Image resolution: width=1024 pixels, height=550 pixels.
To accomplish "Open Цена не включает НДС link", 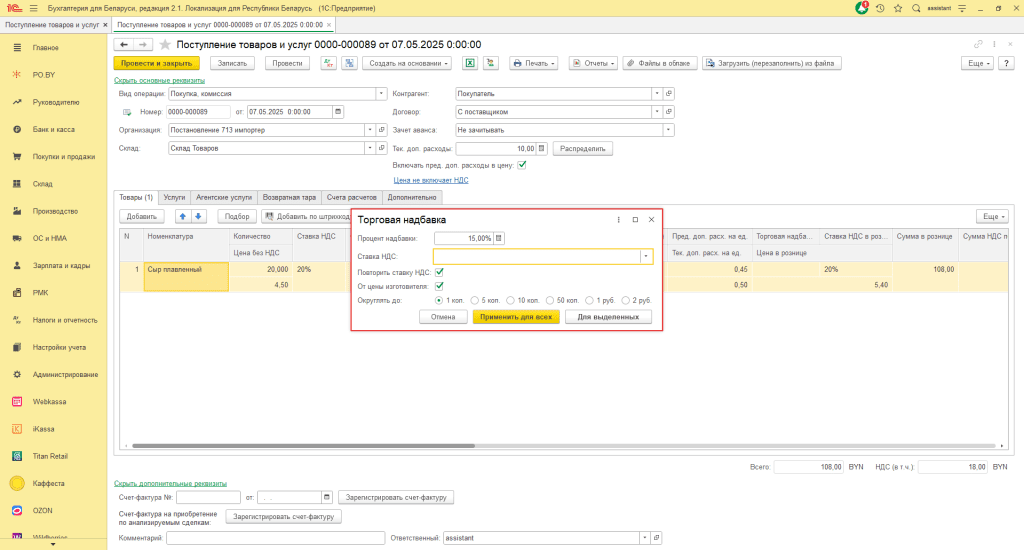I will 431,180.
